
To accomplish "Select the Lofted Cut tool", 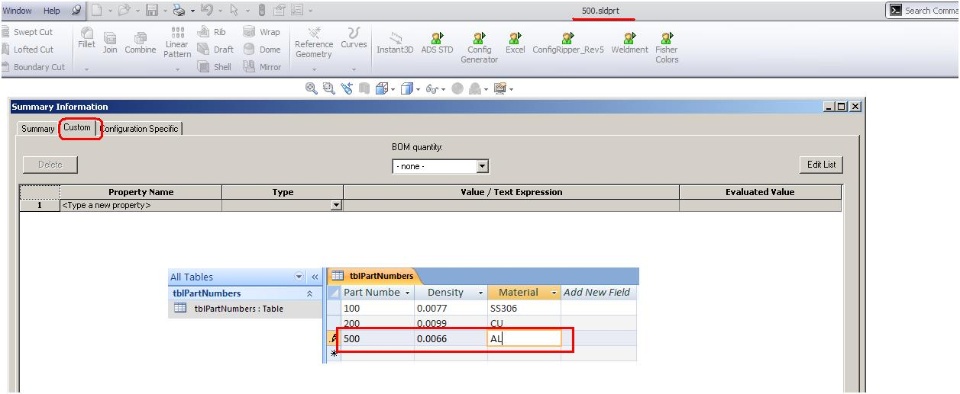I will point(28,50).
